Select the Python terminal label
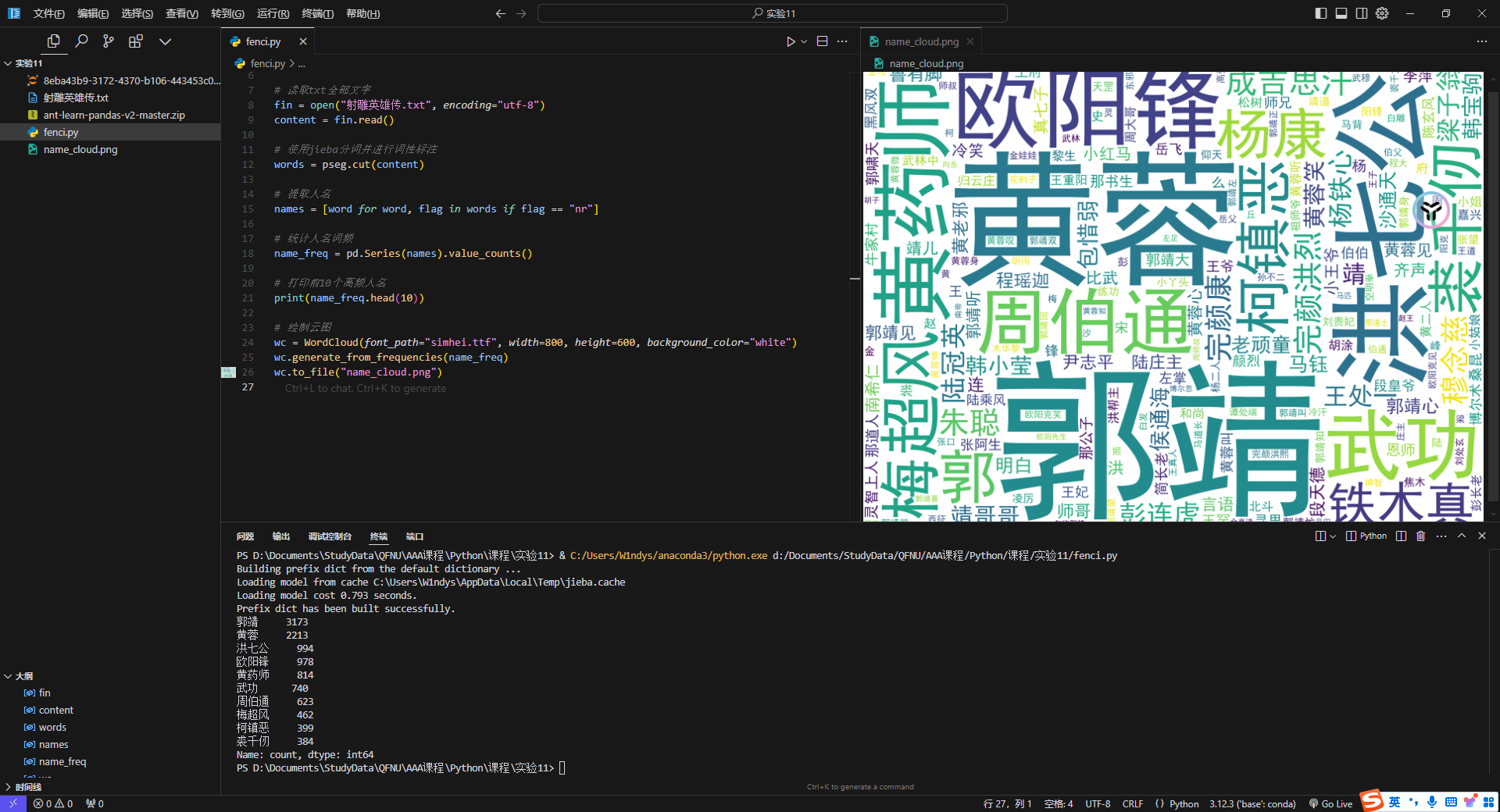 pos(1366,536)
